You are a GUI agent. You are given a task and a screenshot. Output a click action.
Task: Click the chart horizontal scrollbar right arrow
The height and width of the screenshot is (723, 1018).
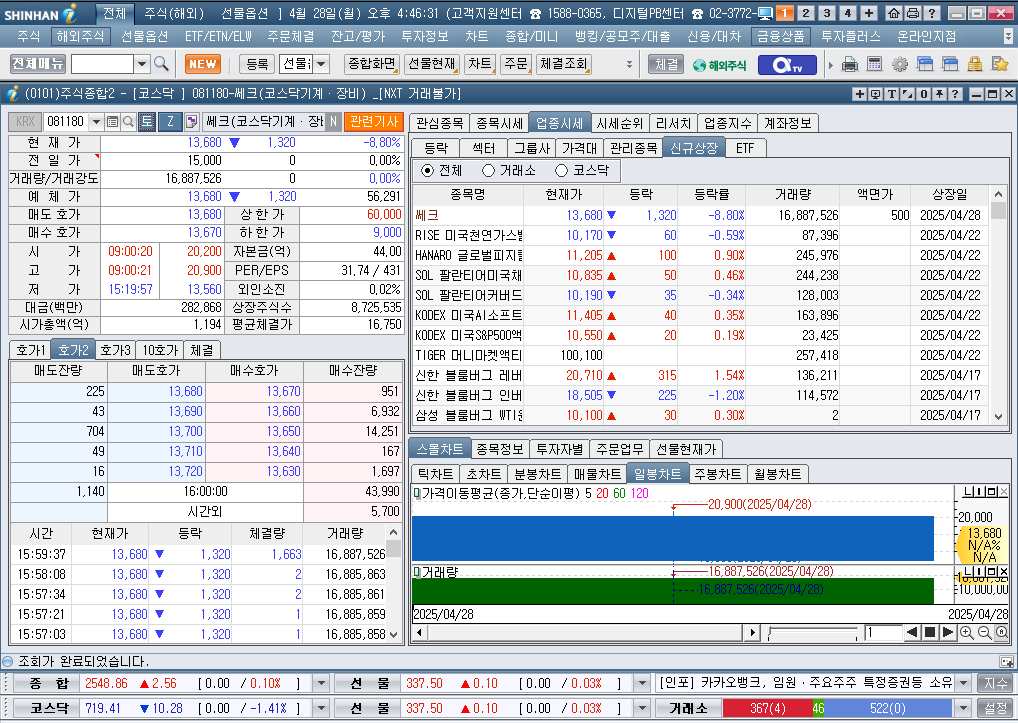pos(752,633)
